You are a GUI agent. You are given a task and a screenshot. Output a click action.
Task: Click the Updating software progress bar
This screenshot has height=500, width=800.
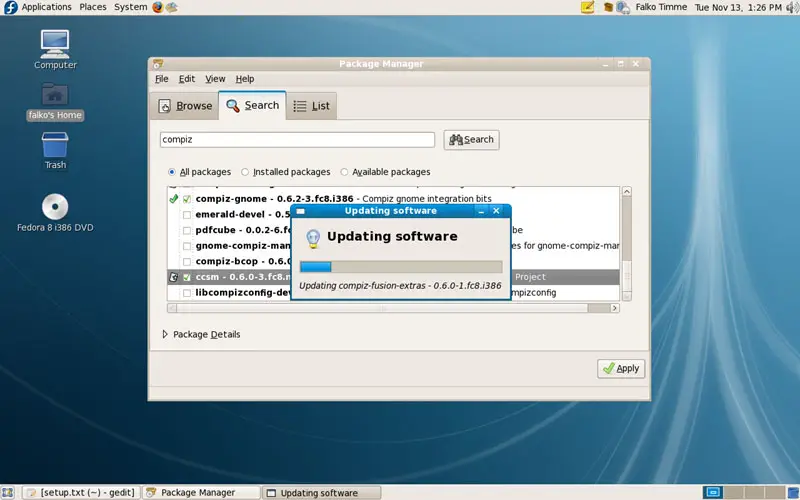[401, 267]
